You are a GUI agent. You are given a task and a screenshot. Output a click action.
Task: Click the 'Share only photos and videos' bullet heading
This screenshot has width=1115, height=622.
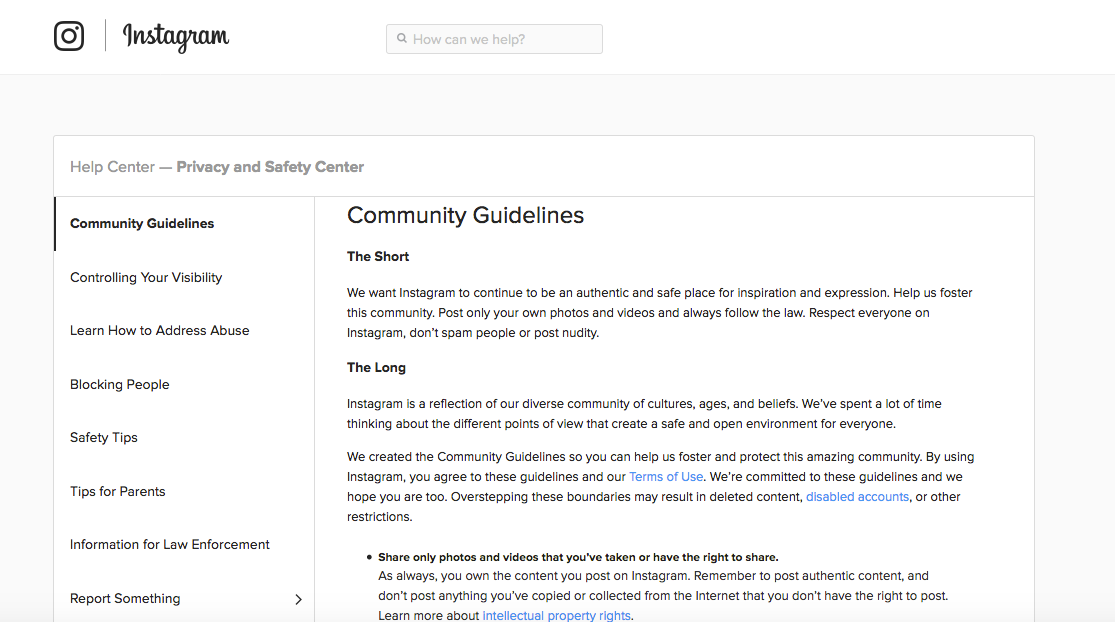[578, 557]
